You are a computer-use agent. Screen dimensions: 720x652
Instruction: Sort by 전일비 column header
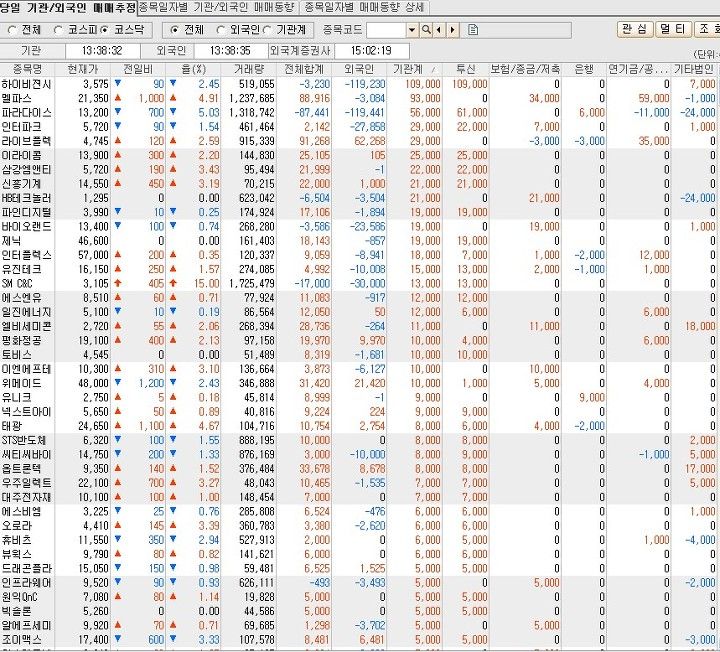point(138,69)
